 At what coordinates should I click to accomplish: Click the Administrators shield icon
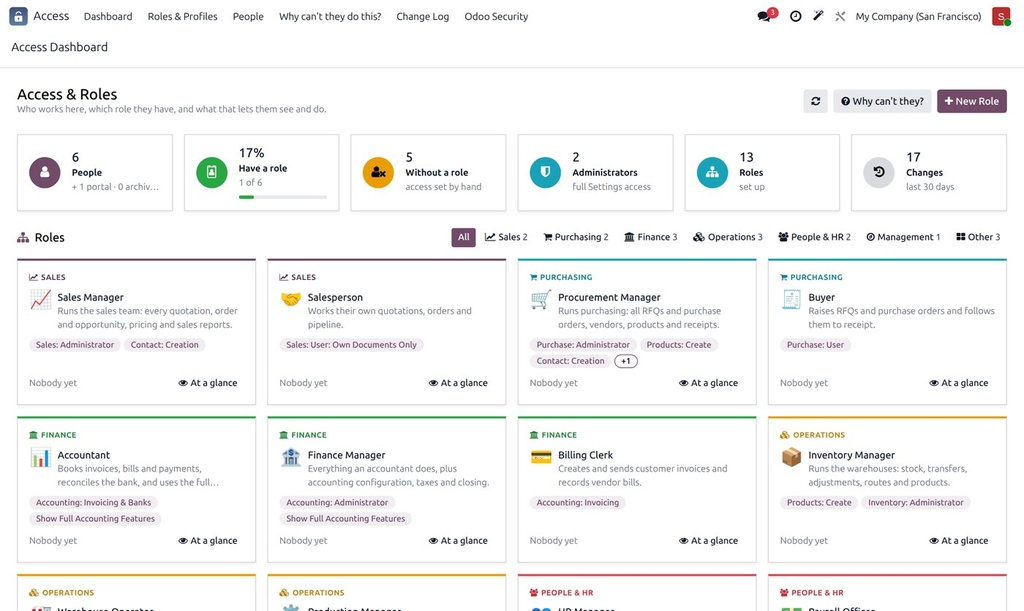click(x=545, y=172)
